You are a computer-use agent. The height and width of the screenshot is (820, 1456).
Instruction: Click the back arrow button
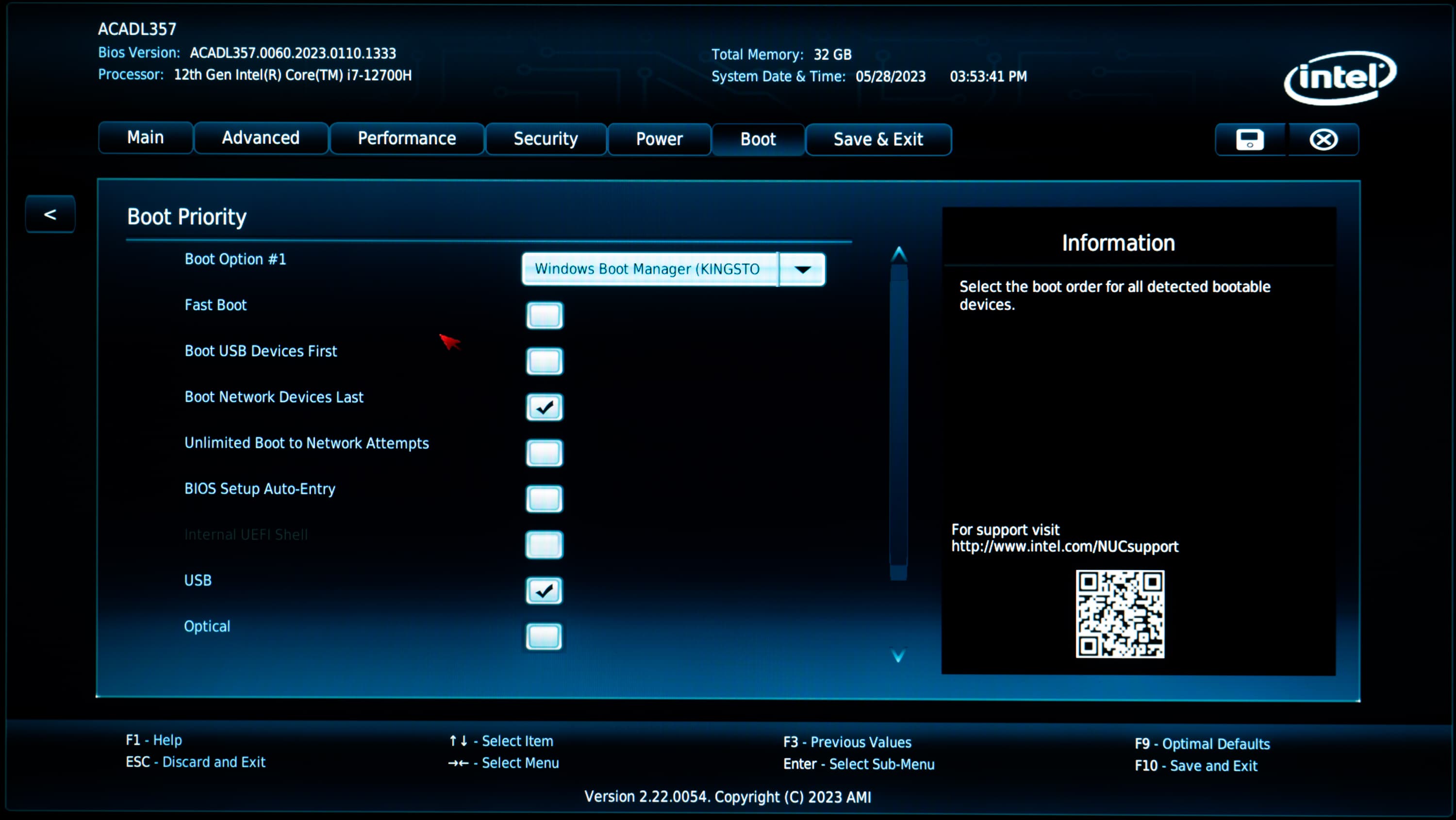50,214
